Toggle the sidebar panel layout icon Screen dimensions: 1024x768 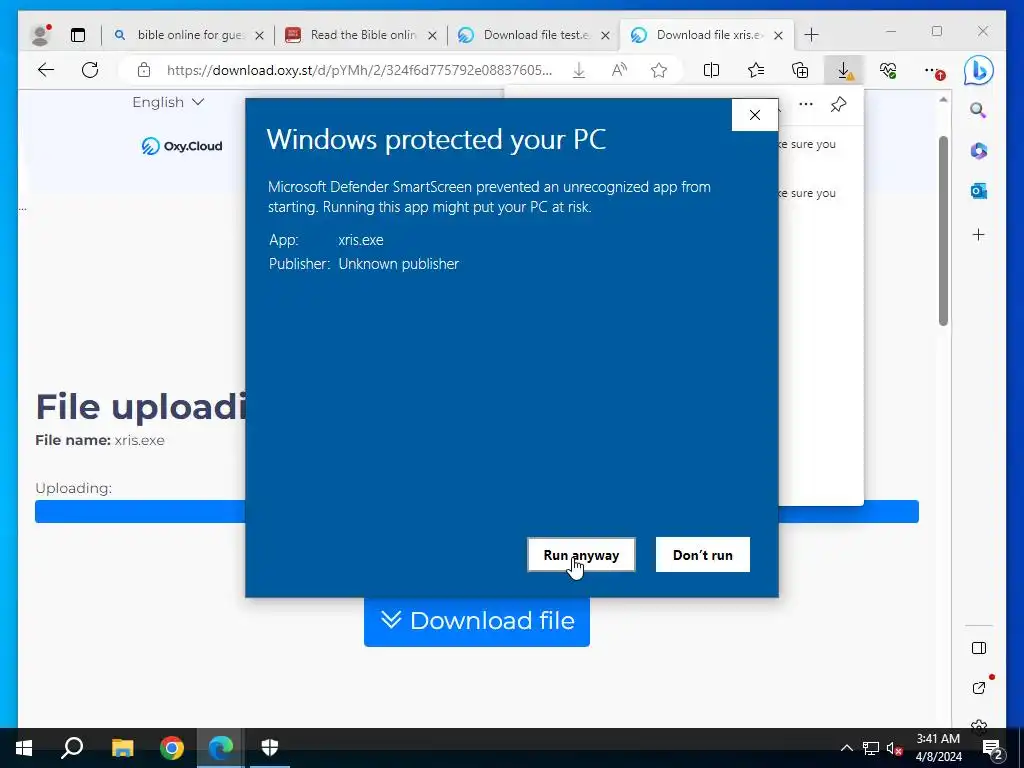coord(978,648)
